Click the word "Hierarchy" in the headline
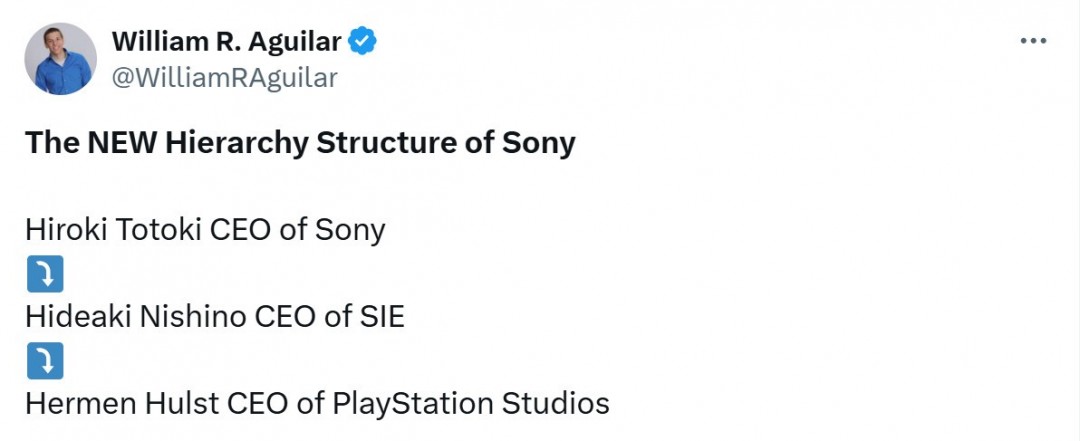 click(237, 143)
